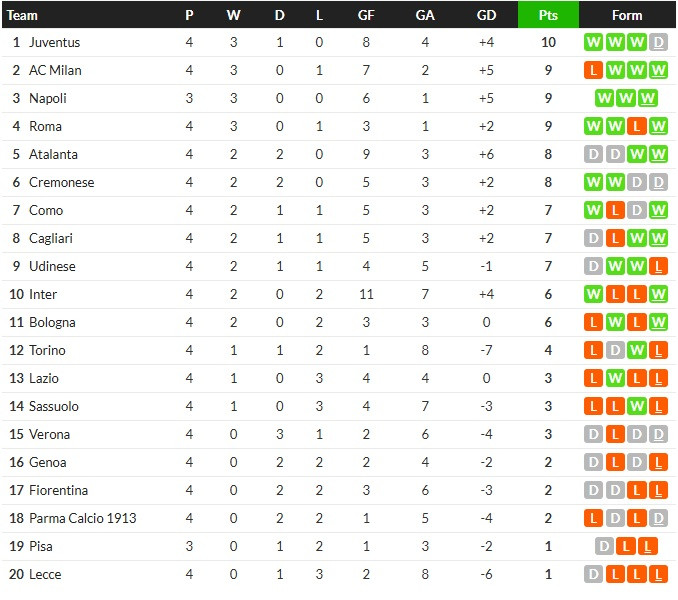Viewport: 678px width, 600px height.
Task: Click the Bologna team name
Action: click(52, 322)
